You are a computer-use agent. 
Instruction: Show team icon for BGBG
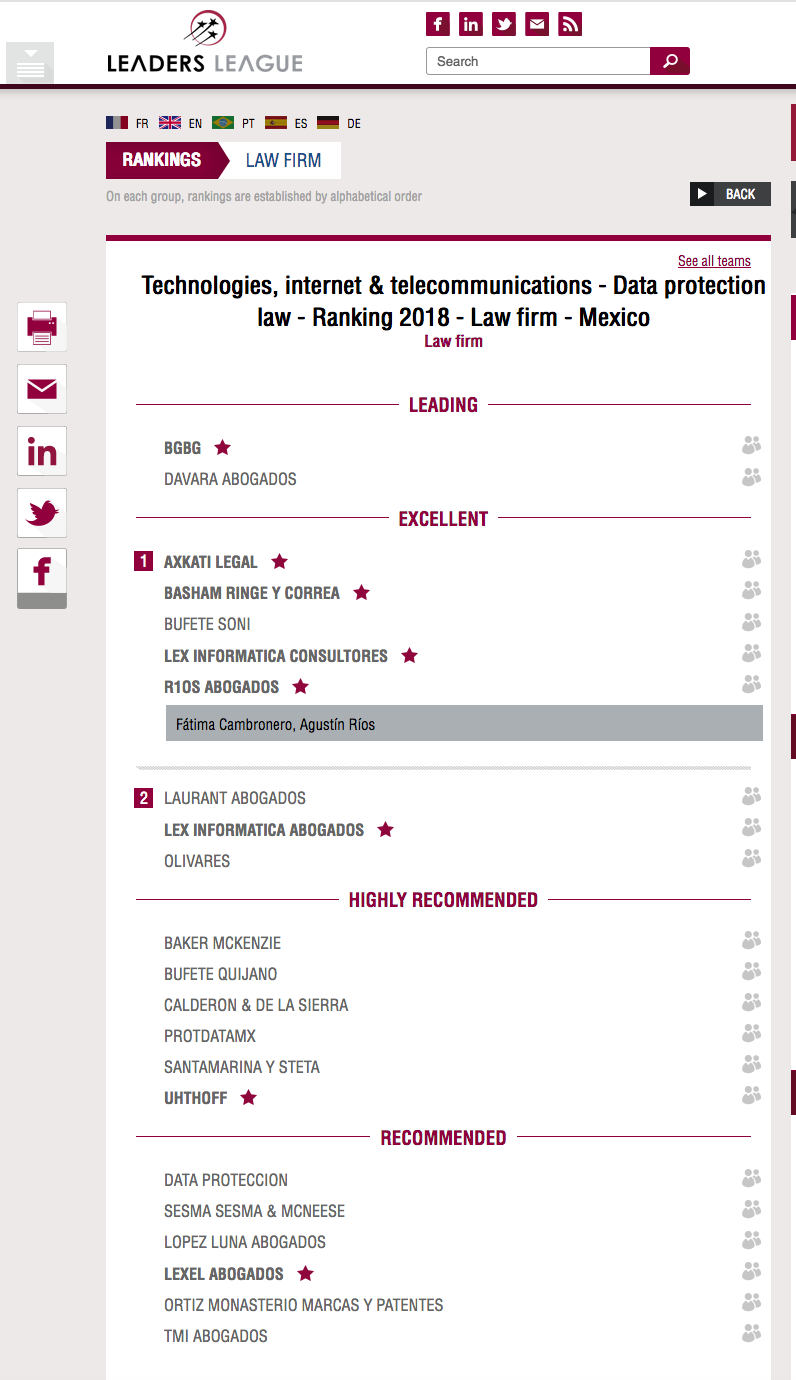(751, 446)
